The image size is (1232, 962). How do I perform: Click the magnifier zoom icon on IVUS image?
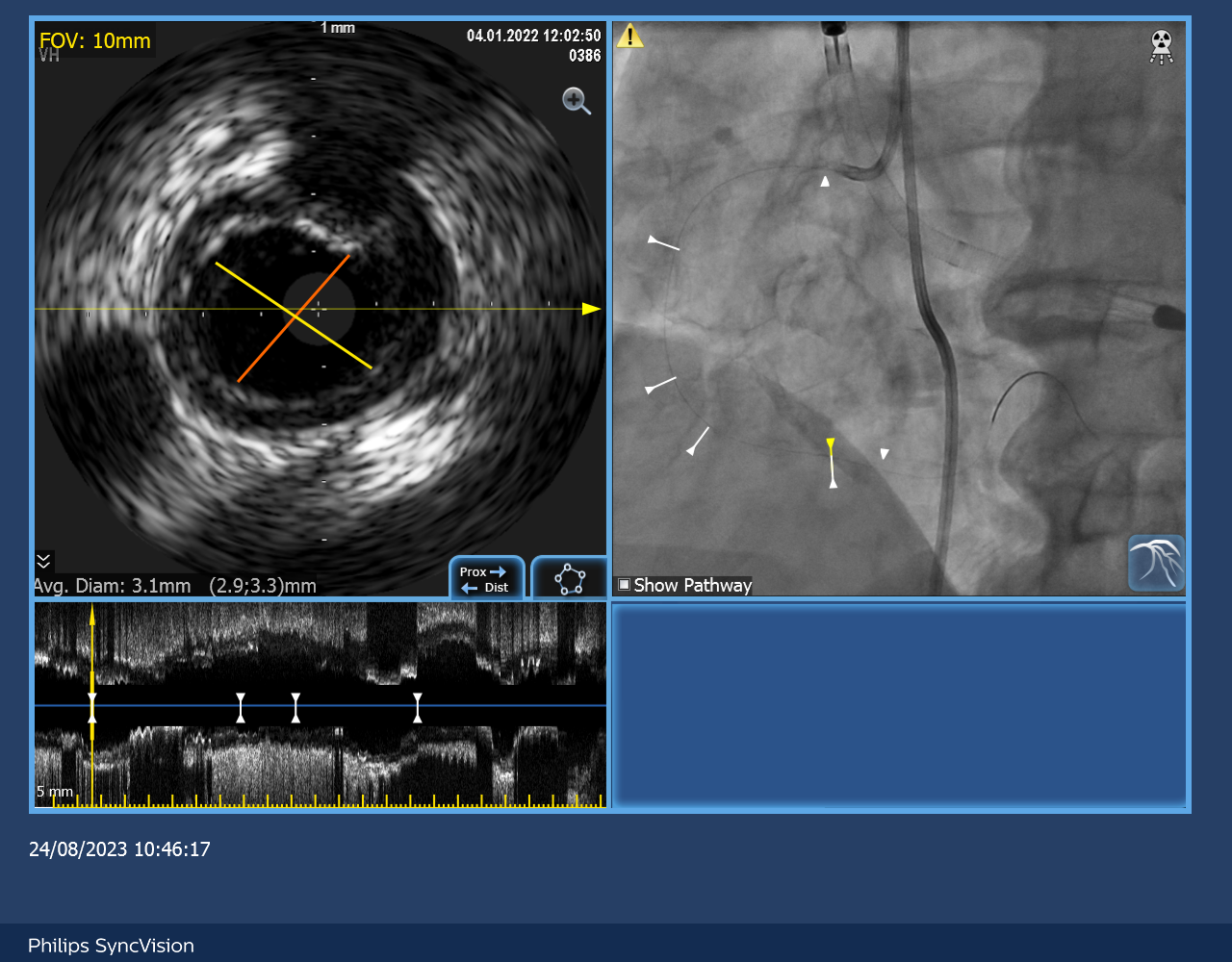pos(577,101)
